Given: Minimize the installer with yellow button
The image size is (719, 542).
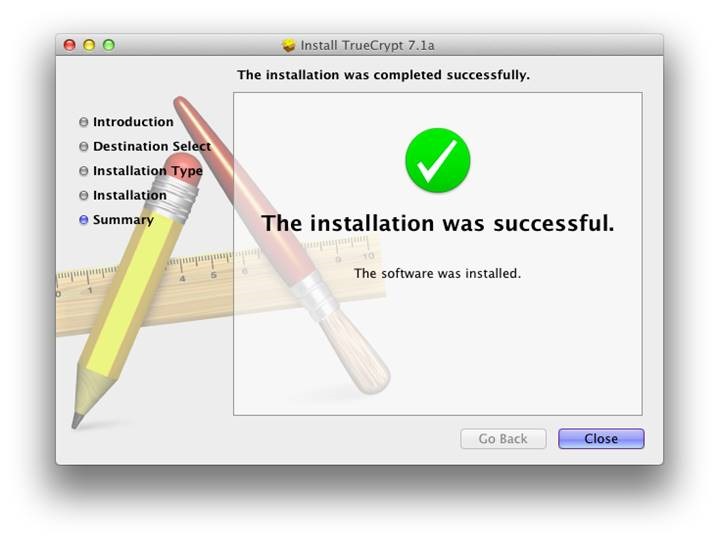Looking at the screenshot, I should 89,45.
